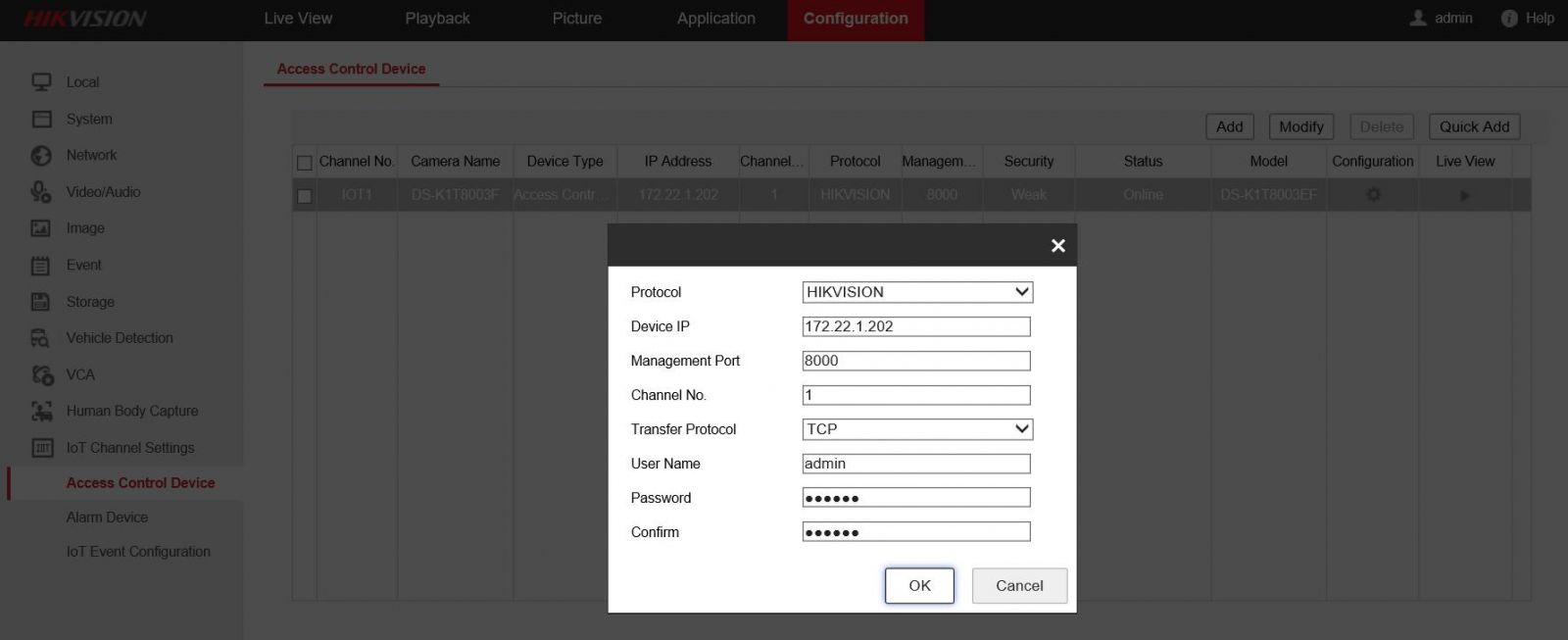Screen dimensions: 1568x640
Task: Open the Live View top menu
Action: click(x=298, y=19)
